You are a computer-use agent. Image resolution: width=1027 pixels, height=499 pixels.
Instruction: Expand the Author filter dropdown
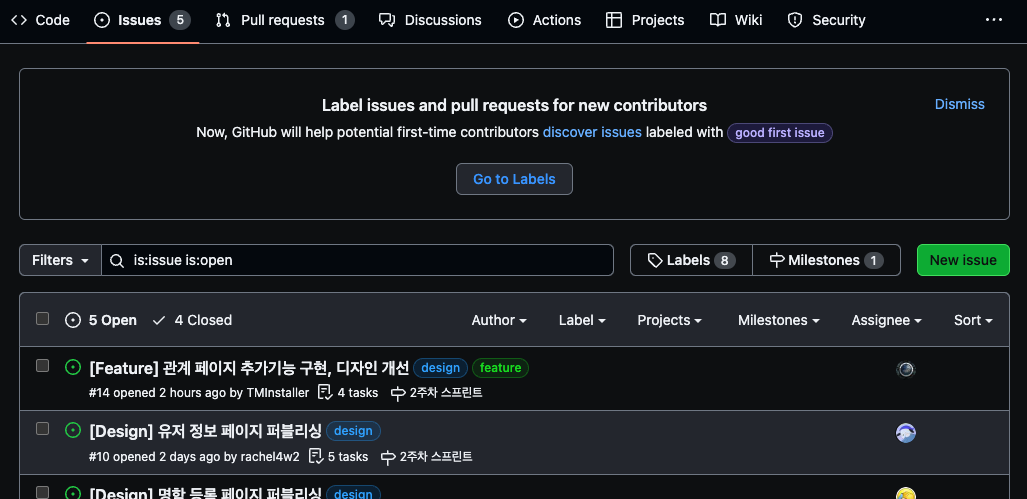click(499, 320)
